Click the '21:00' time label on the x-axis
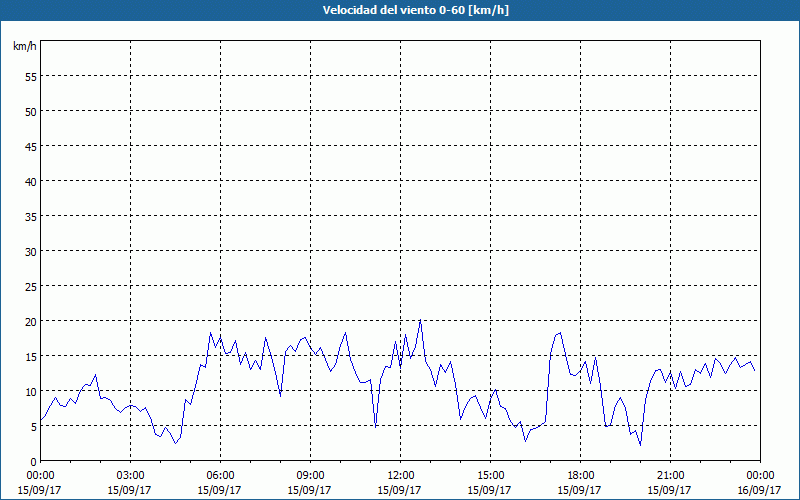The height and width of the screenshot is (500, 800). [670, 476]
